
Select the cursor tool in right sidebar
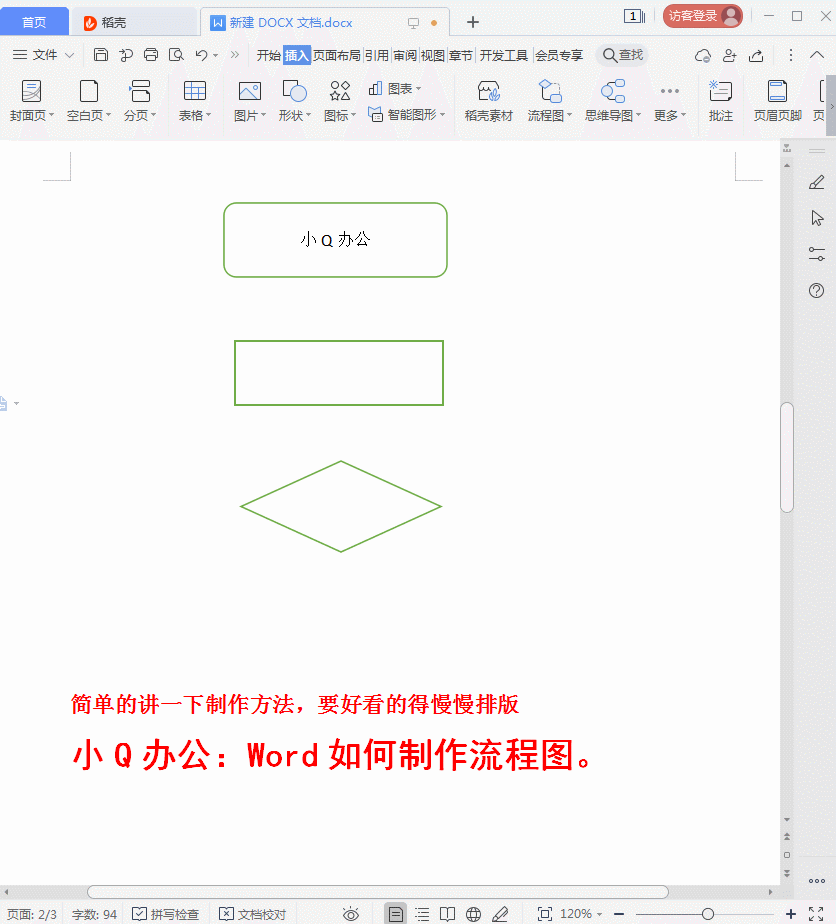coord(817,218)
